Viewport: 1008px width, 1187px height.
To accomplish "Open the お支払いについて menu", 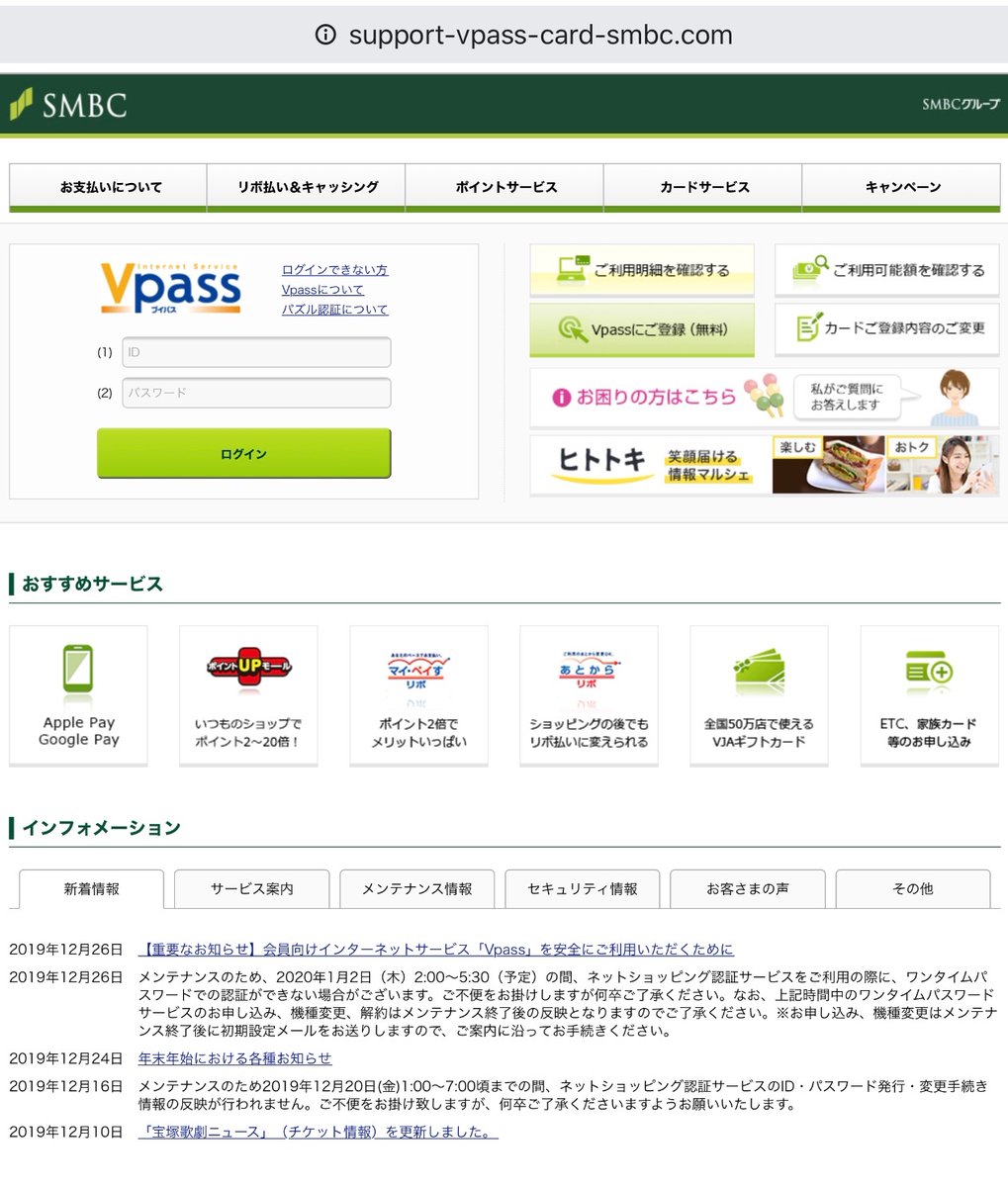I will [x=109, y=187].
